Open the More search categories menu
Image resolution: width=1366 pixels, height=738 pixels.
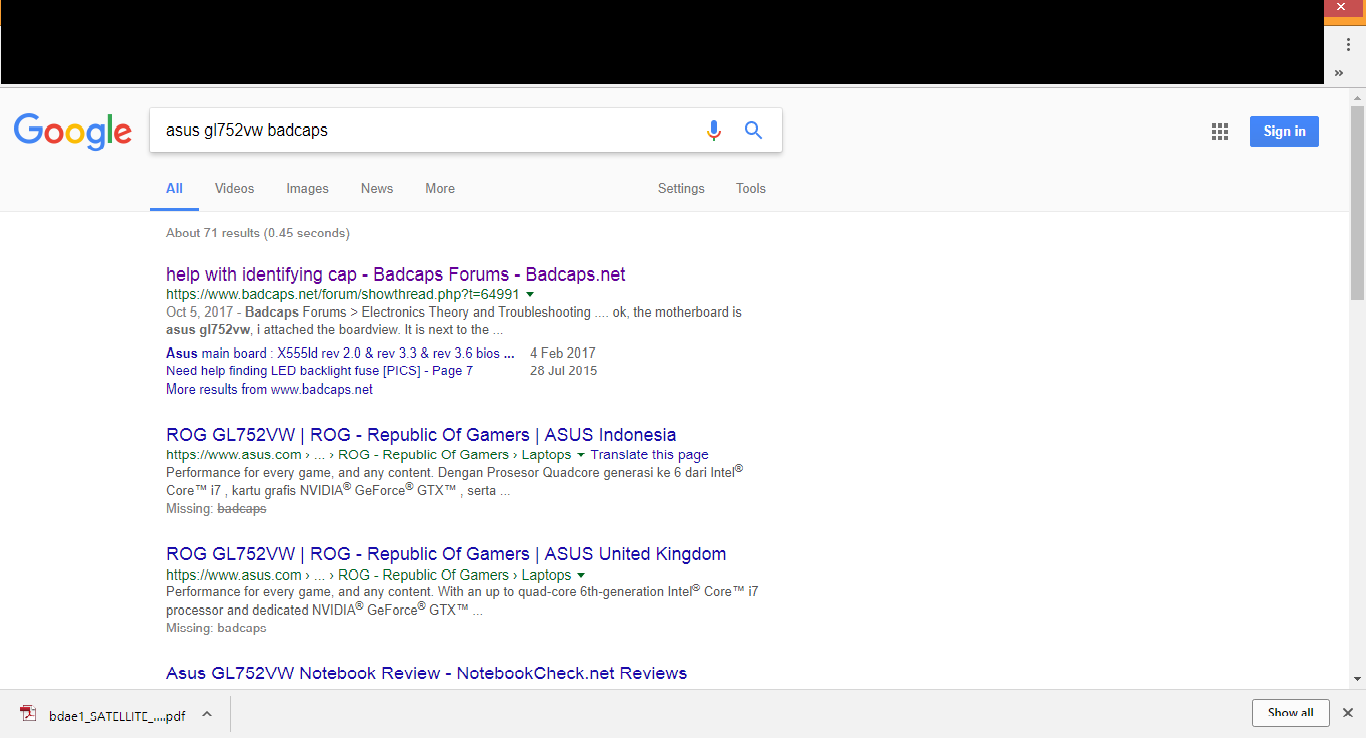(x=440, y=188)
